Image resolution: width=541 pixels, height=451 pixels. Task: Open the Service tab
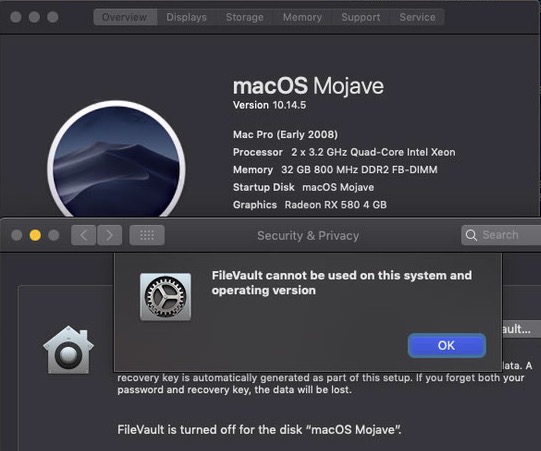pos(417,17)
